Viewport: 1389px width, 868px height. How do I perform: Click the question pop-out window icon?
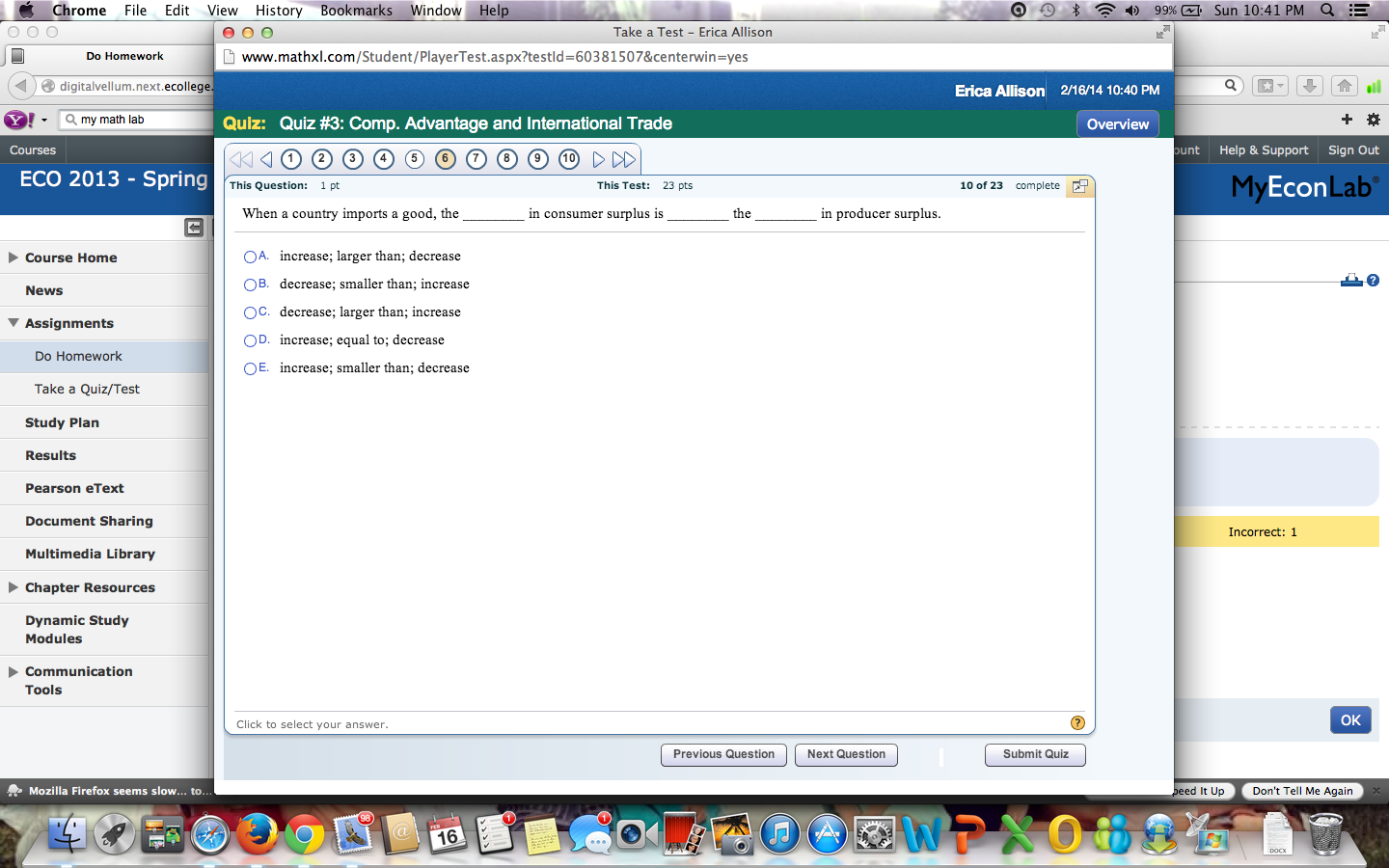(x=1080, y=186)
